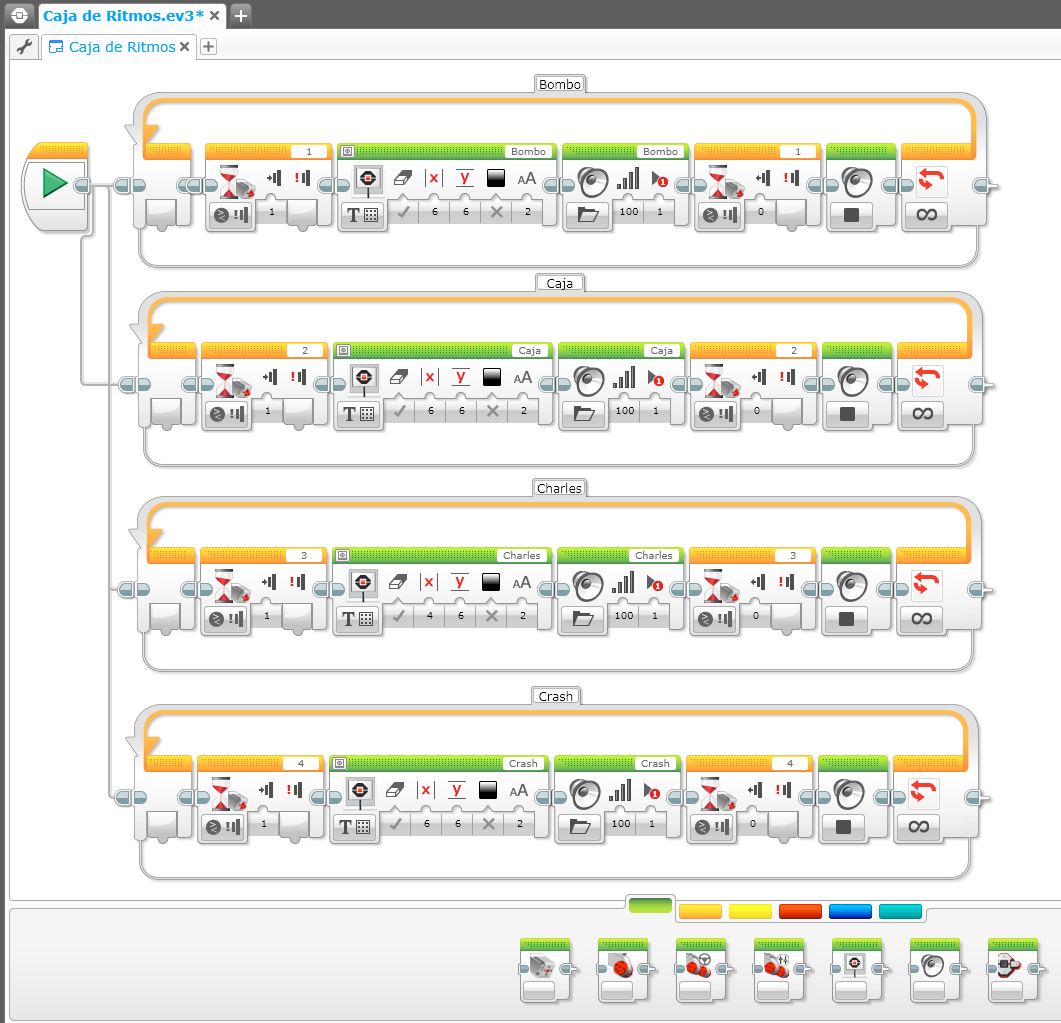Click the Bombo file name field on Sound block
The width and height of the screenshot is (1061, 1023).
(x=660, y=152)
